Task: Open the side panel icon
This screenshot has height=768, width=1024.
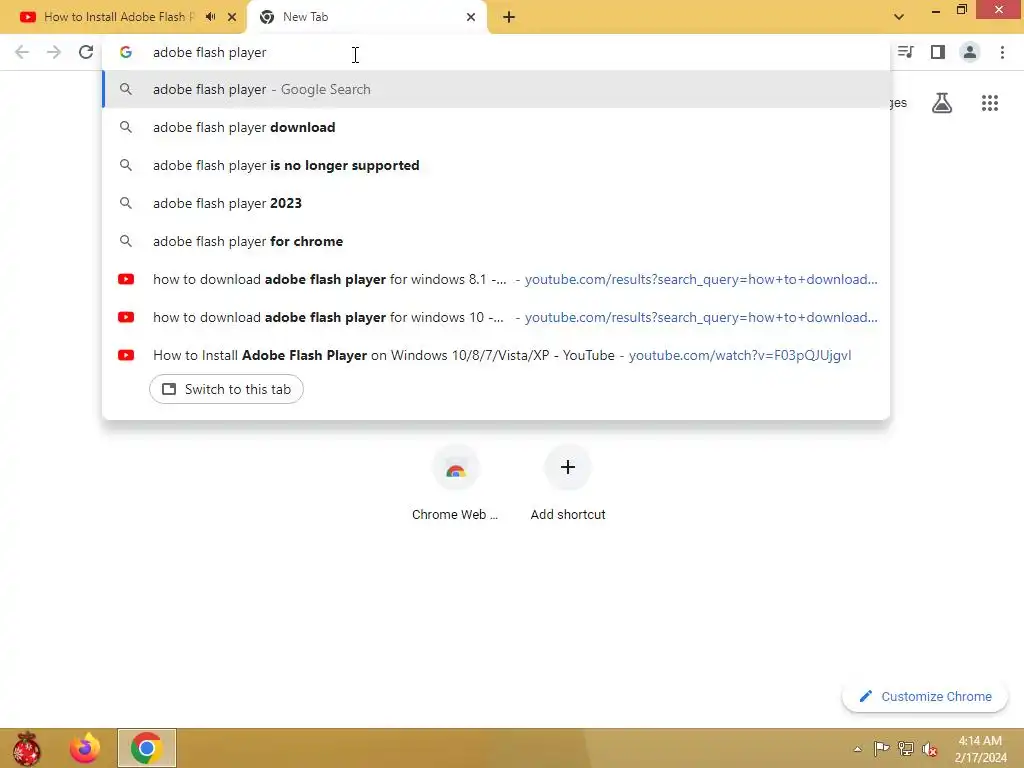Action: tap(938, 52)
